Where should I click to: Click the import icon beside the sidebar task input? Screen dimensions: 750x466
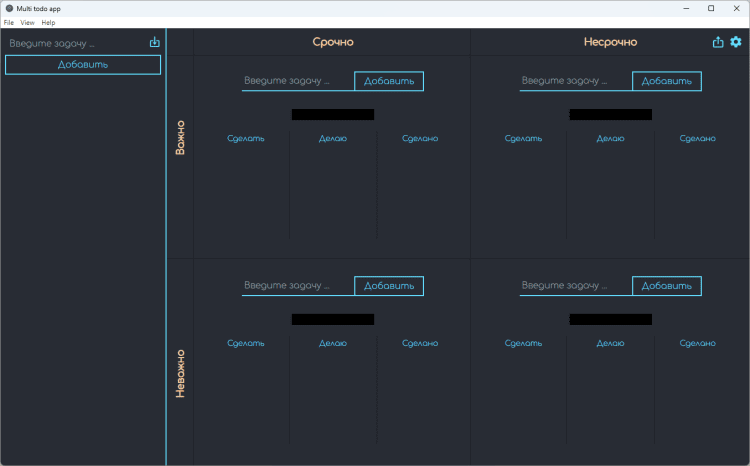click(x=154, y=43)
